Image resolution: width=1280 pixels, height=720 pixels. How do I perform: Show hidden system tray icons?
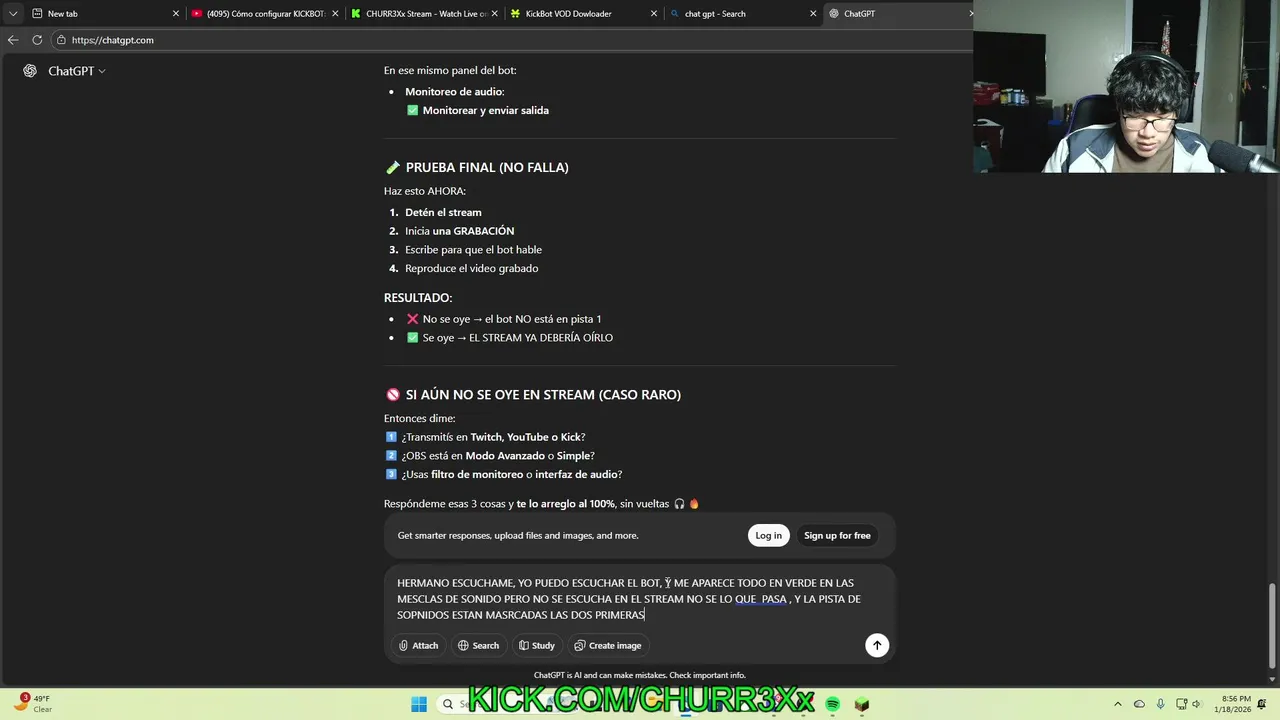1117,704
